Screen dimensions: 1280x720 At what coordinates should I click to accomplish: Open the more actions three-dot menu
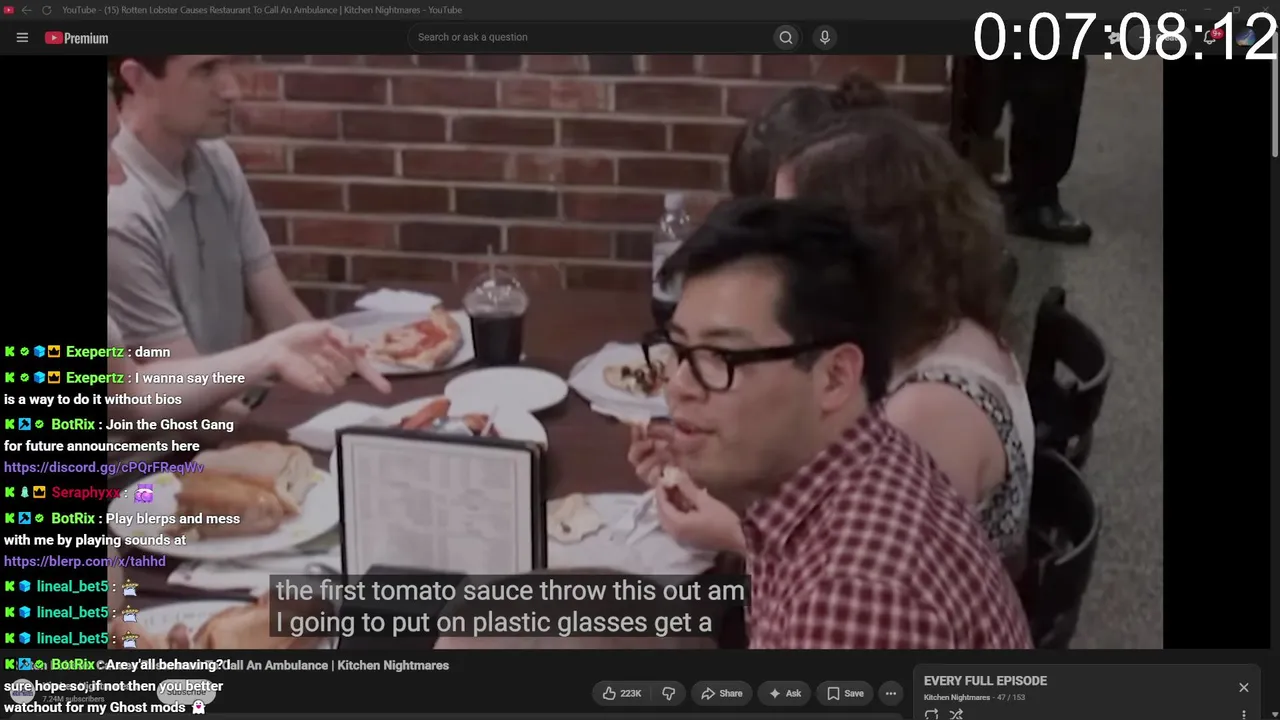[891, 693]
